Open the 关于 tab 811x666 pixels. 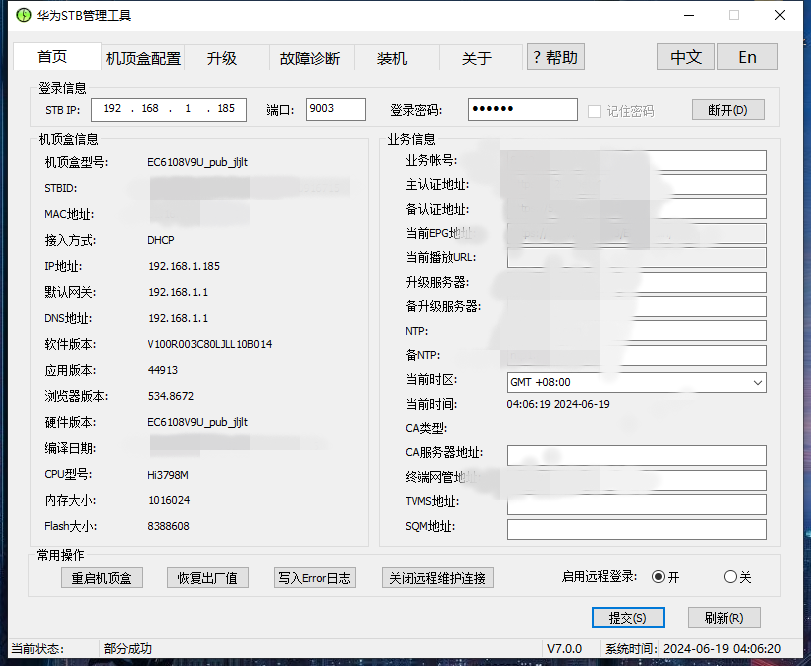[x=477, y=58]
